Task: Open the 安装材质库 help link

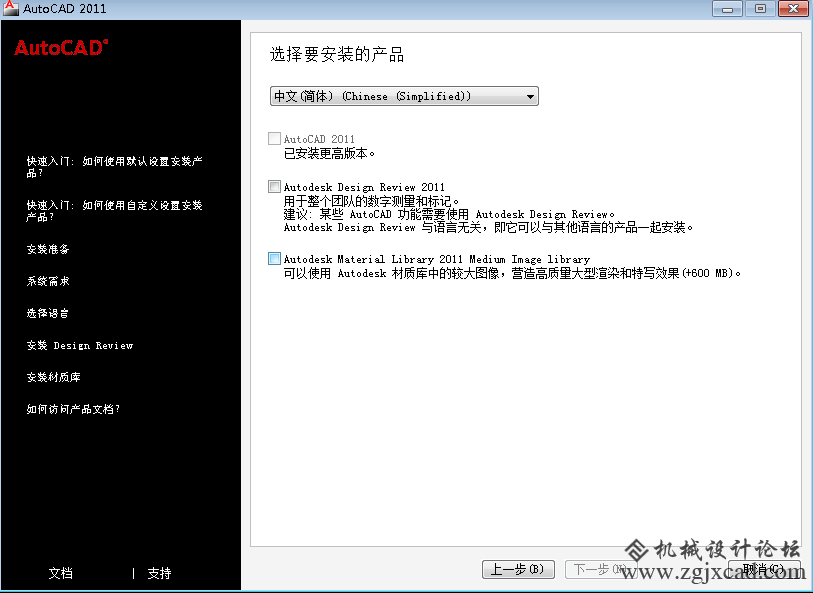Action: point(54,377)
